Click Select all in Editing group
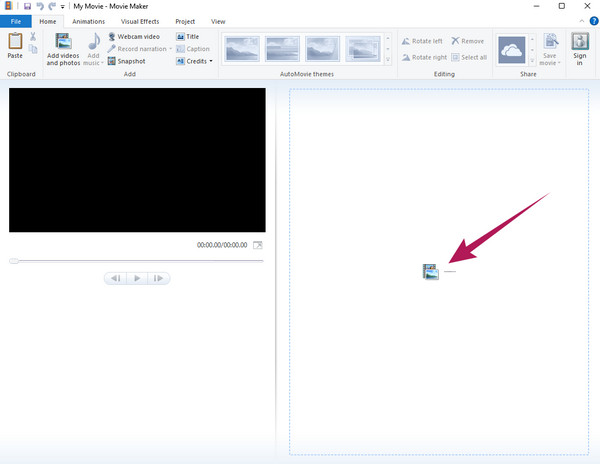The image size is (600, 464). click(469, 57)
